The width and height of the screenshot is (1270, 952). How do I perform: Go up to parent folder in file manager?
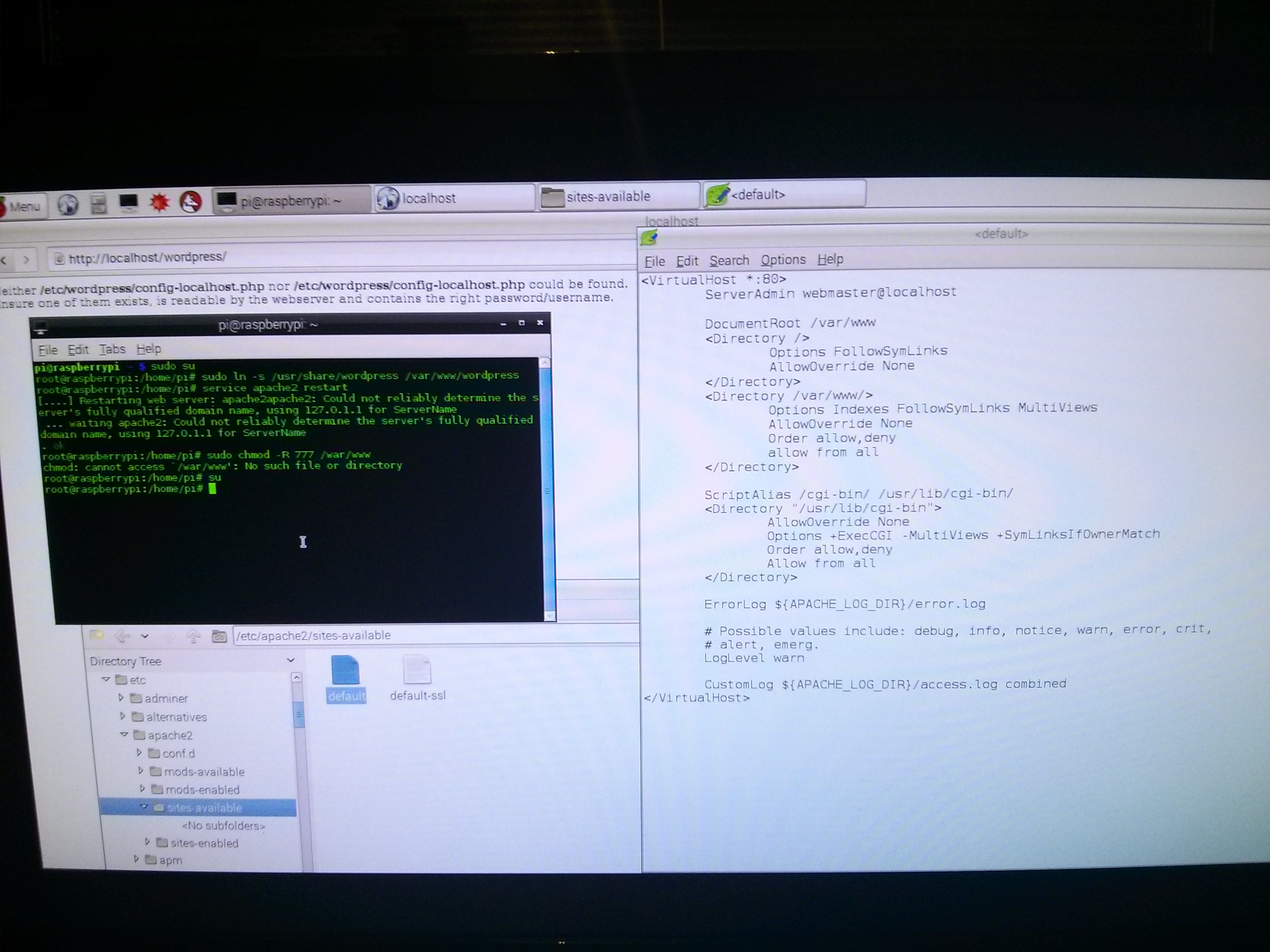pos(193,636)
